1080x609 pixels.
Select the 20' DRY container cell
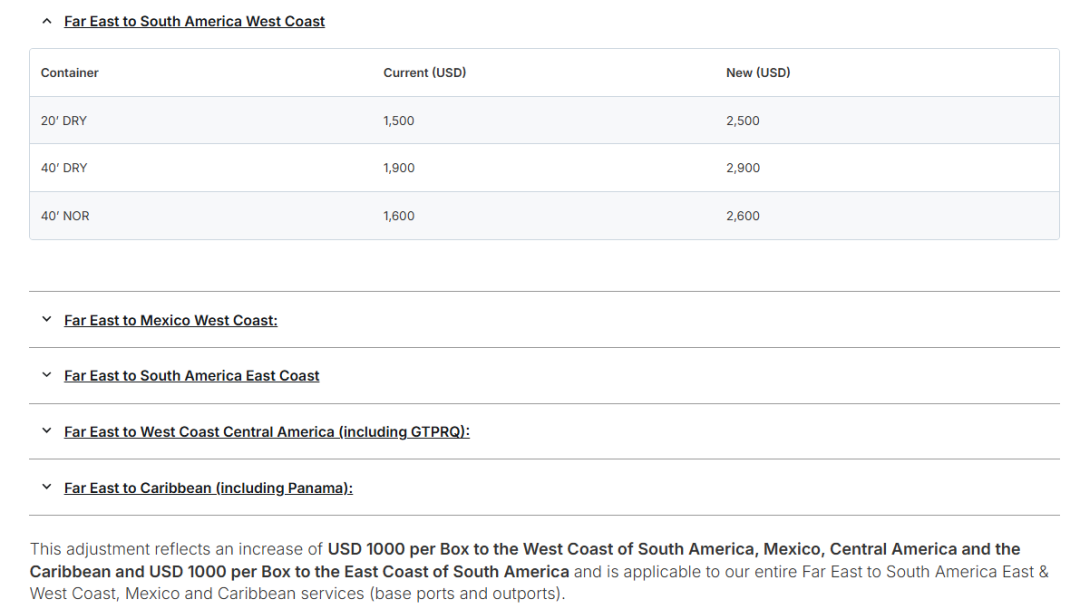[x=64, y=121]
